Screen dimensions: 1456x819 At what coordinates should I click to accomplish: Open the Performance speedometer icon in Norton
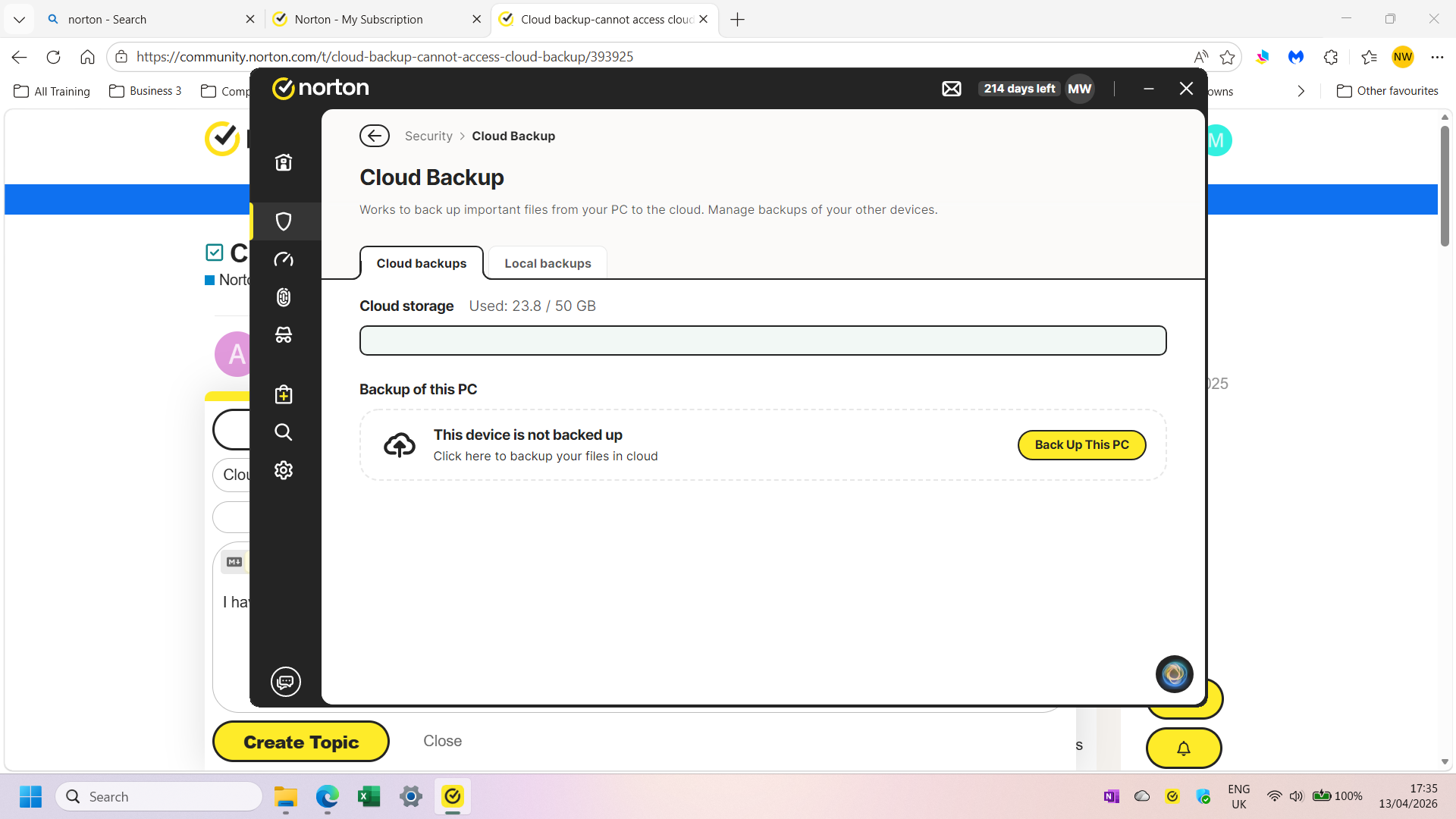(x=284, y=259)
